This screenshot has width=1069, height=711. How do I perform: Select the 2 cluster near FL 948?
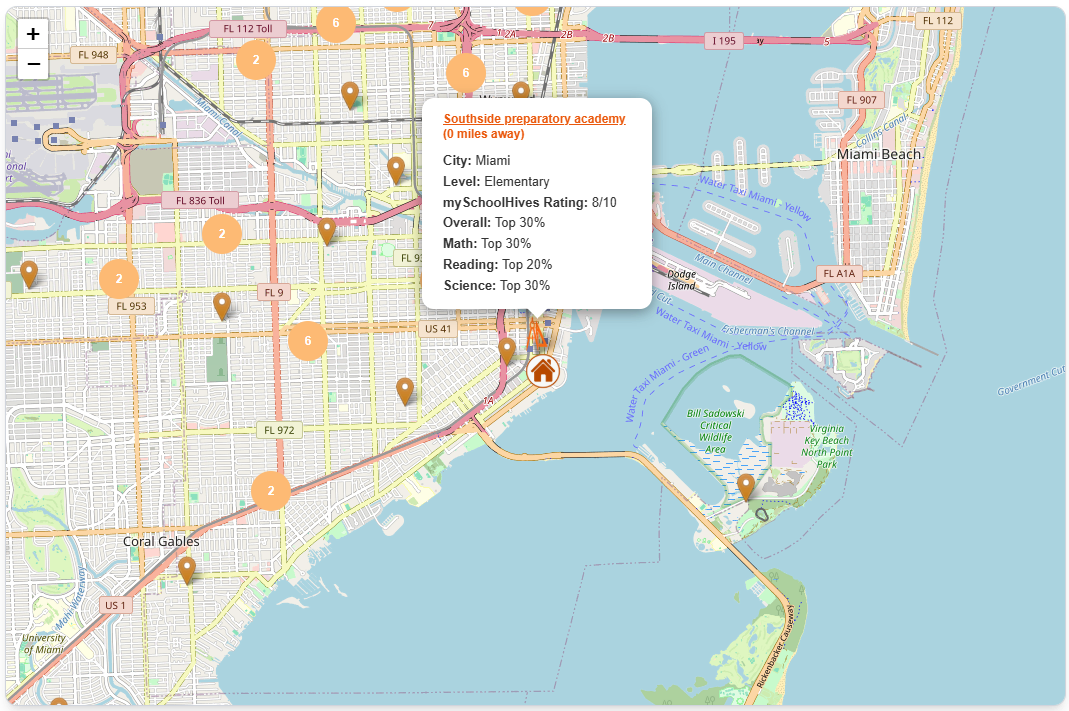point(256,60)
